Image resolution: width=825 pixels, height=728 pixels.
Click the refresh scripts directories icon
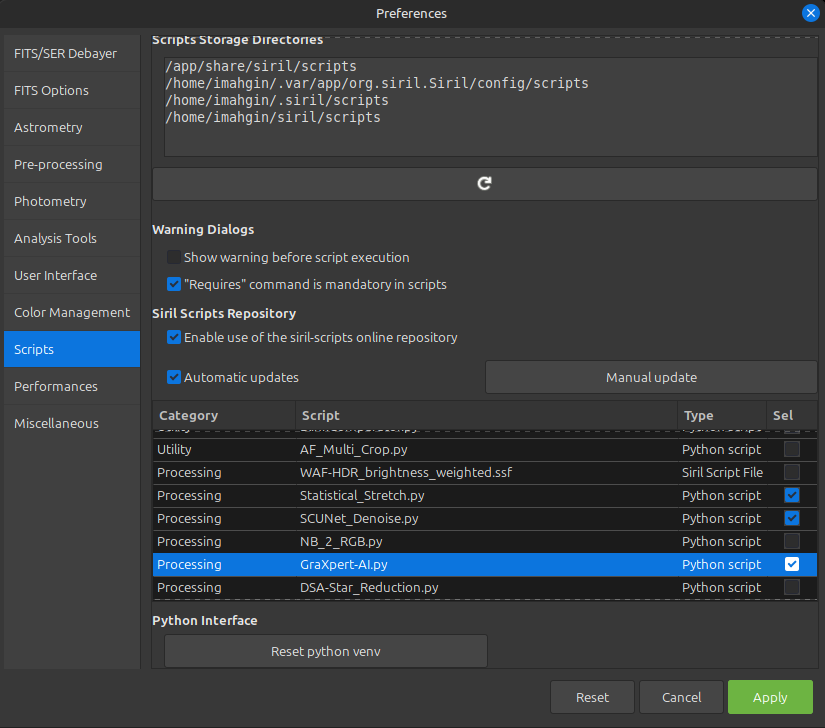[x=484, y=184]
